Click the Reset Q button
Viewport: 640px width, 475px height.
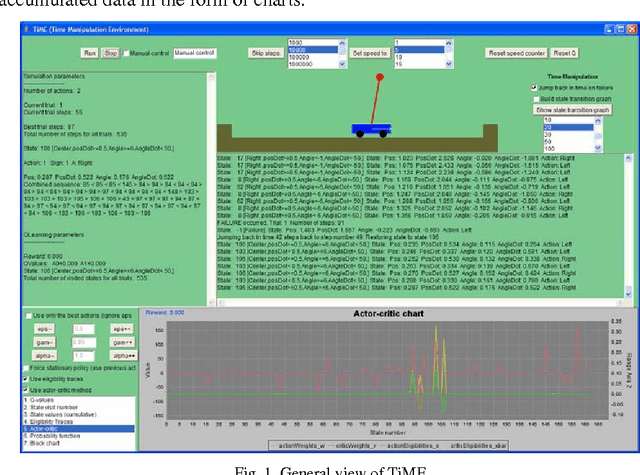[x=564, y=52]
